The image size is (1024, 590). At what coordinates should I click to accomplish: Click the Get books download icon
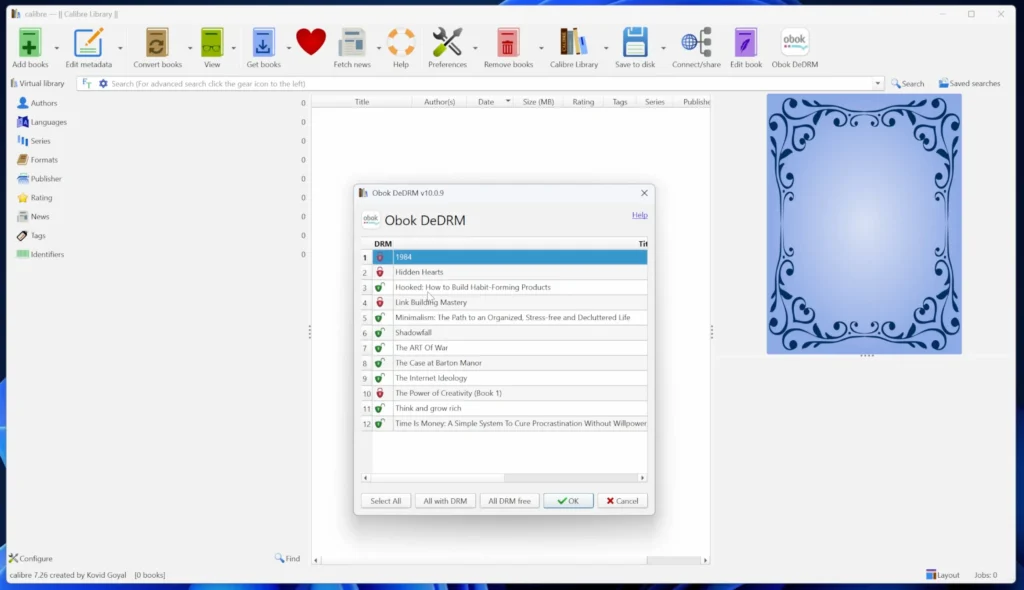(263, 43)
